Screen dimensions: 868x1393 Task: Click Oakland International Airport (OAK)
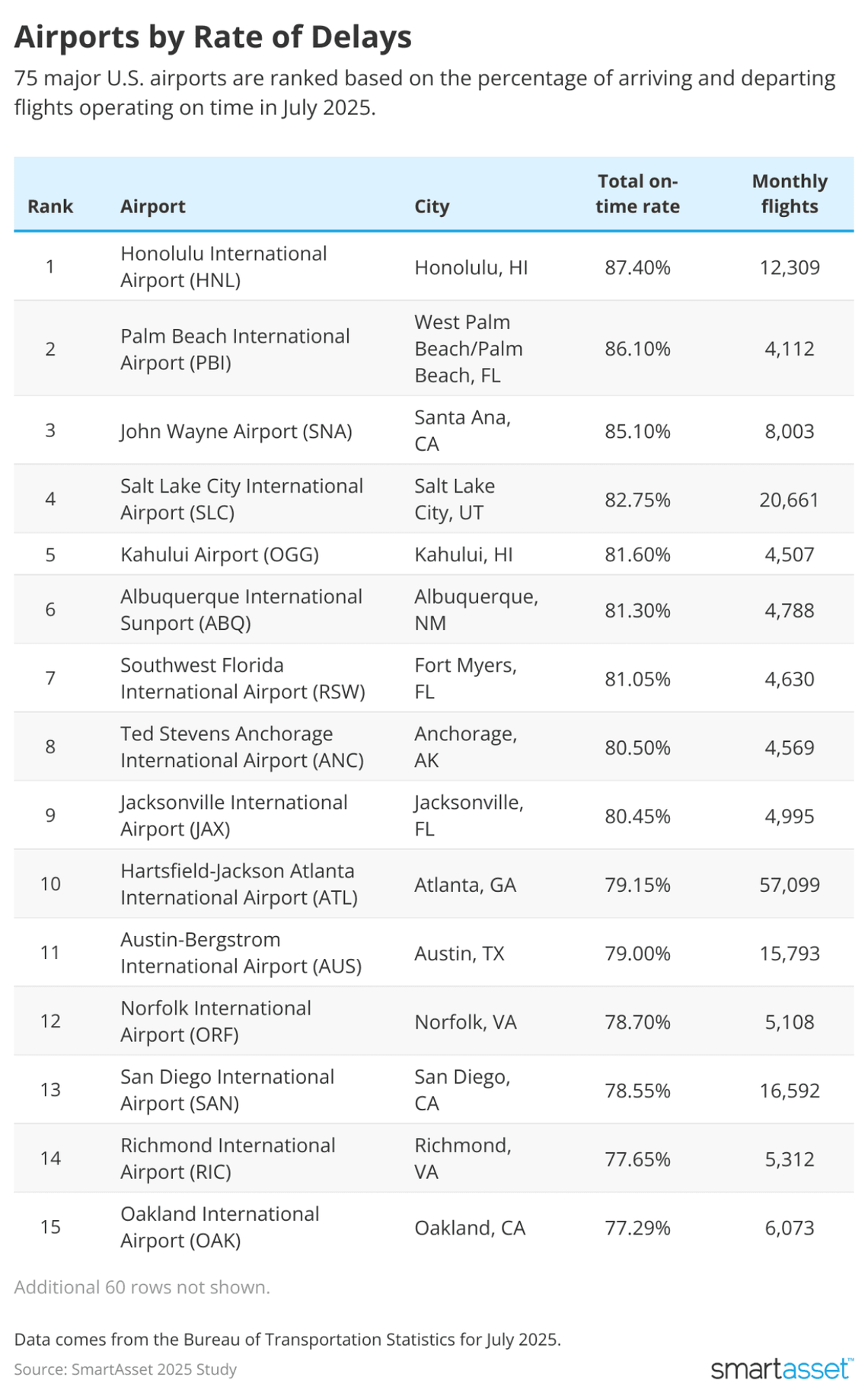(219, 1227)
